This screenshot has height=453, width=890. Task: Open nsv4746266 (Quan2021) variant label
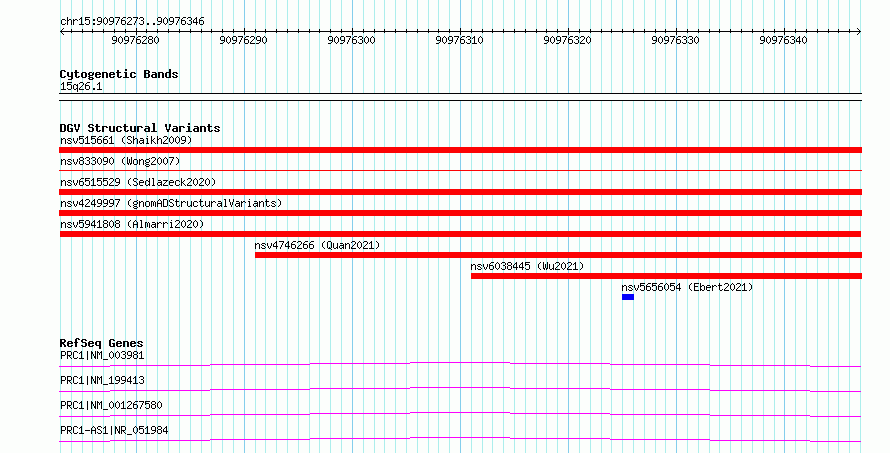[317, 245]
